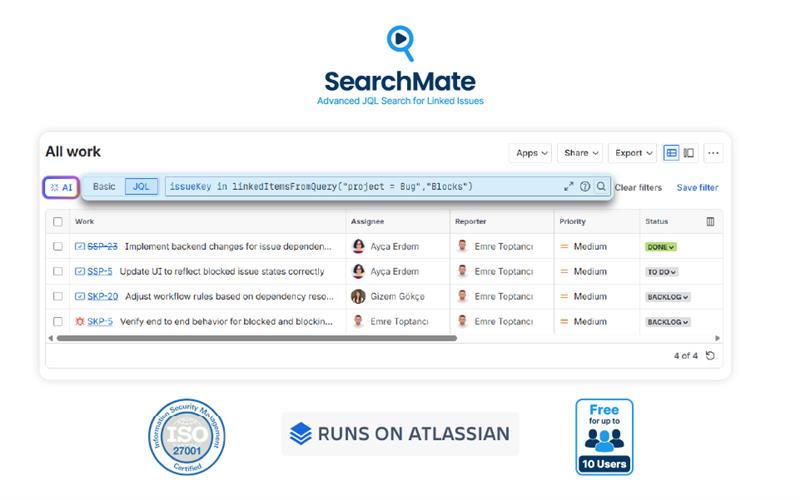This screenshot has height=500, width=800.
Task: Click the Save filter link
Action: (697, 188)
